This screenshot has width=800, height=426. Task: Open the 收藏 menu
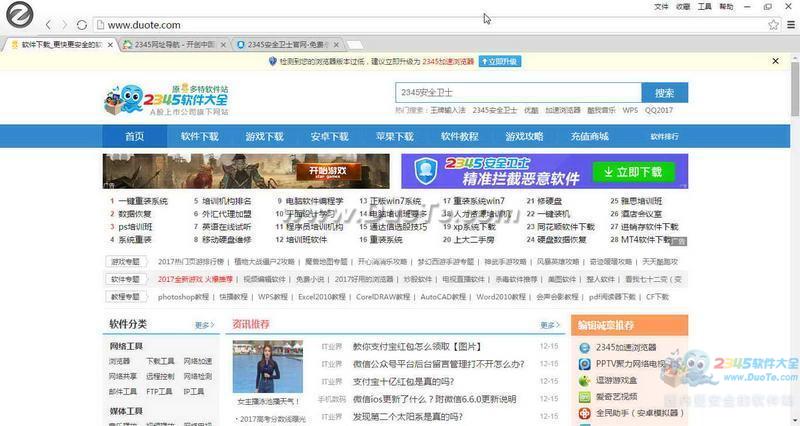point(683,7)
